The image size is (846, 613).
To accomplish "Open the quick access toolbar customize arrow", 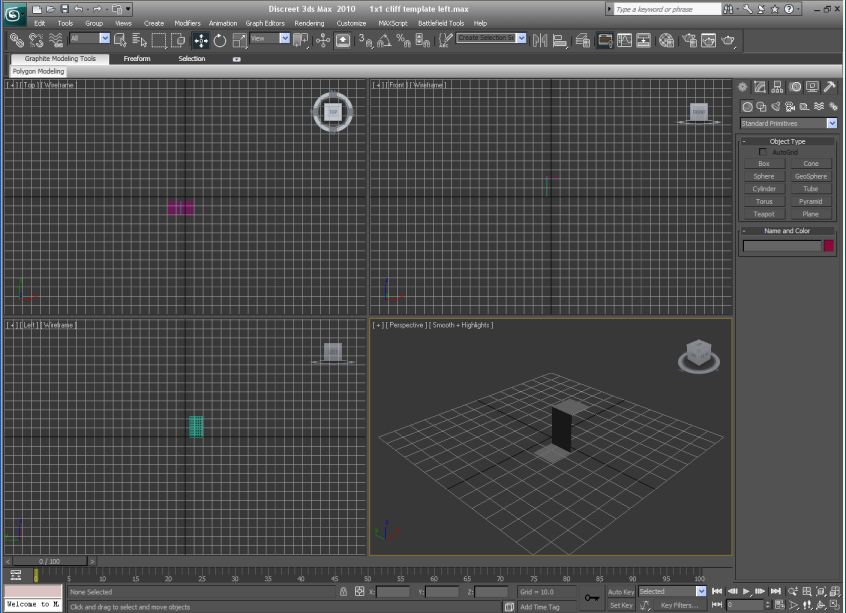I will click(x=128, y=9).
